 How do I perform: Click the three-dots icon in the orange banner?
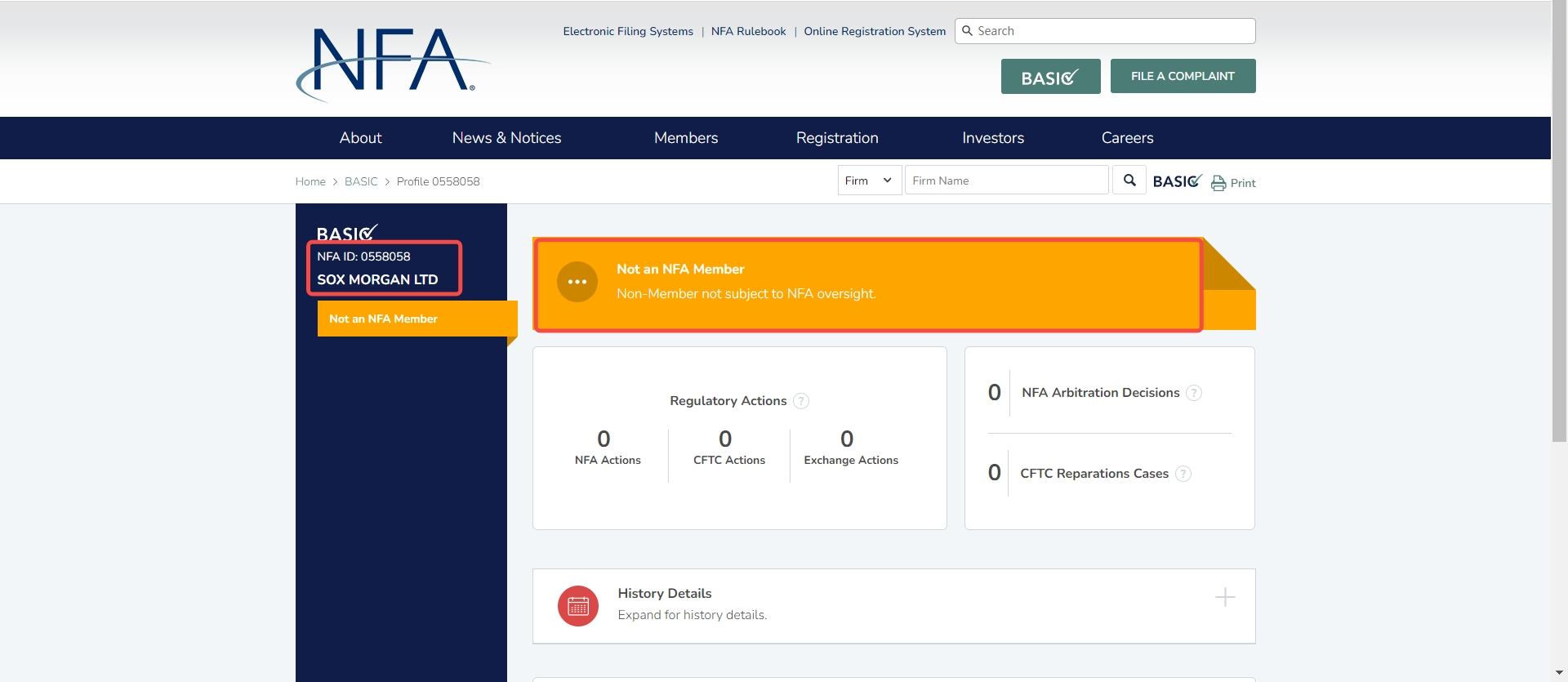point(577,282)
